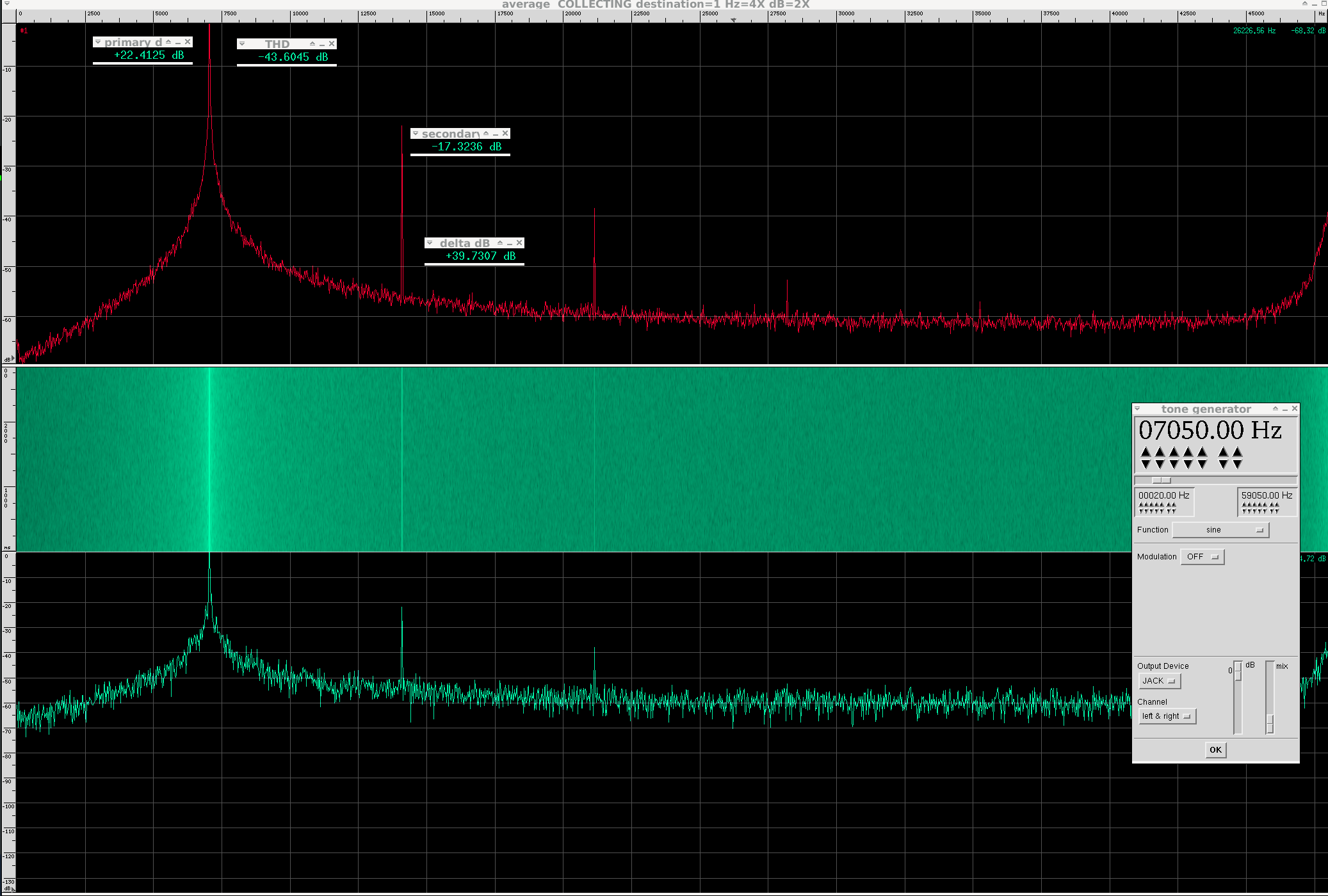Screen dimensions: 1328x896
Task: Decrease the second digit of main frequency
Action: 1160,464
